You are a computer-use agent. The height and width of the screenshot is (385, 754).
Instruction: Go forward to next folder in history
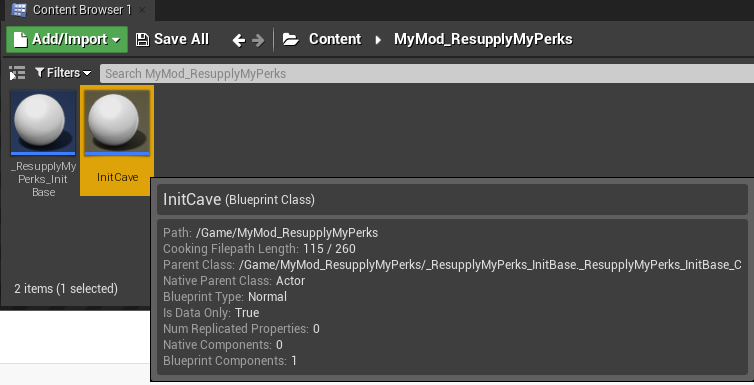(x=258, y=40)
